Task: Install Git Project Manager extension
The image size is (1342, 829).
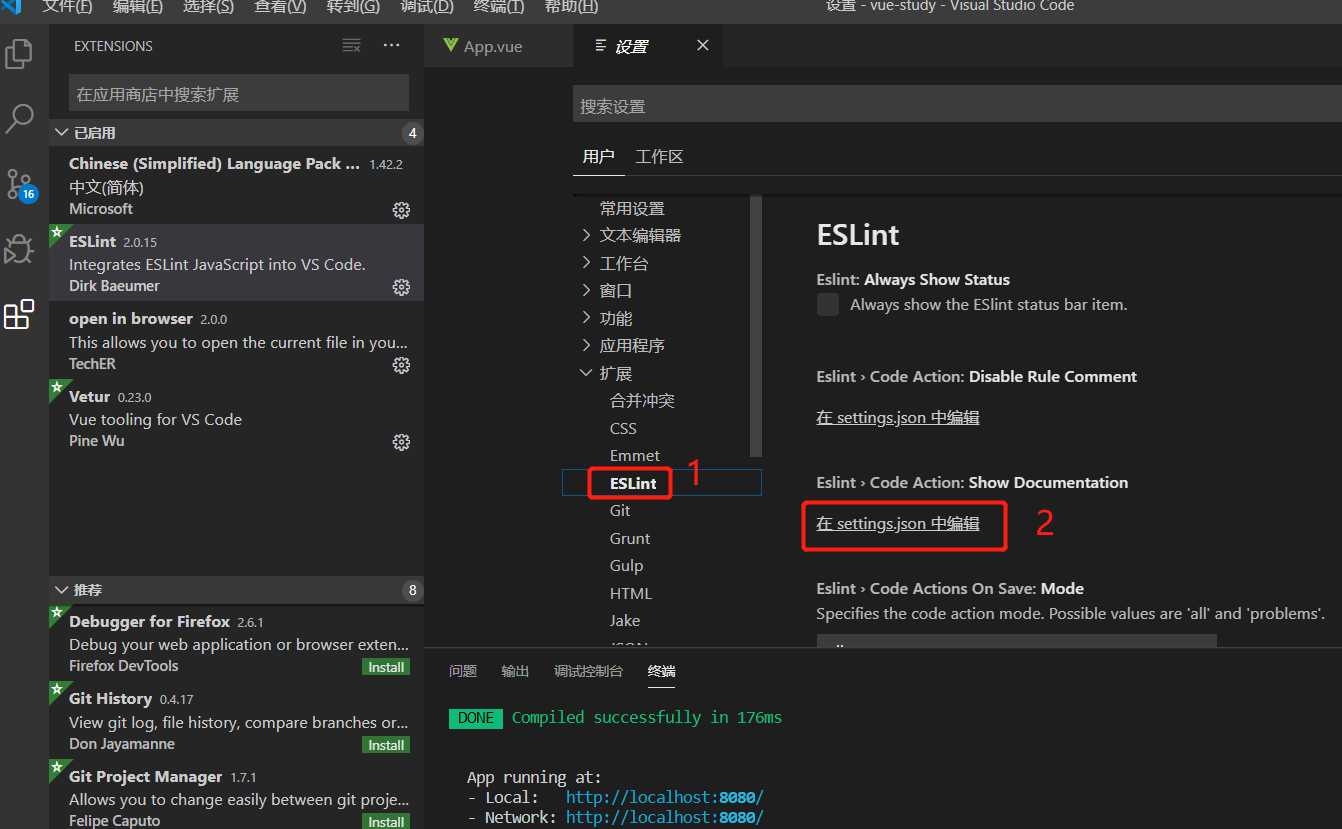Action: tap(386, 822)
